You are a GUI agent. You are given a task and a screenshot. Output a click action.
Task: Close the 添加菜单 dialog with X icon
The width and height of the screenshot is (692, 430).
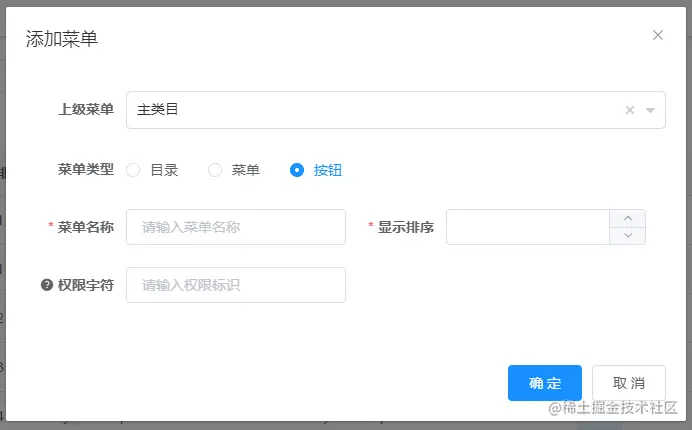point(658,35)
